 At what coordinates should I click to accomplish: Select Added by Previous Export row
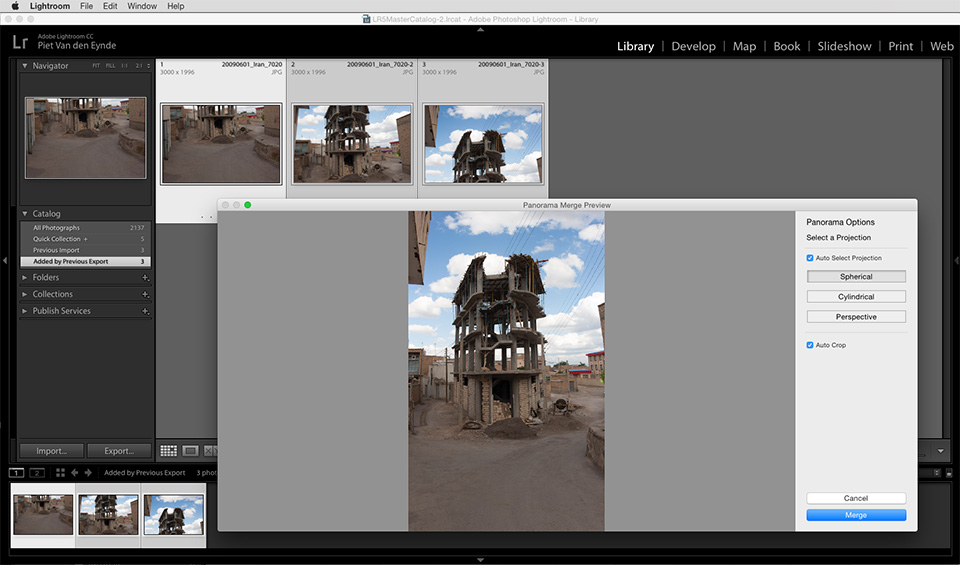coord(85,261)
